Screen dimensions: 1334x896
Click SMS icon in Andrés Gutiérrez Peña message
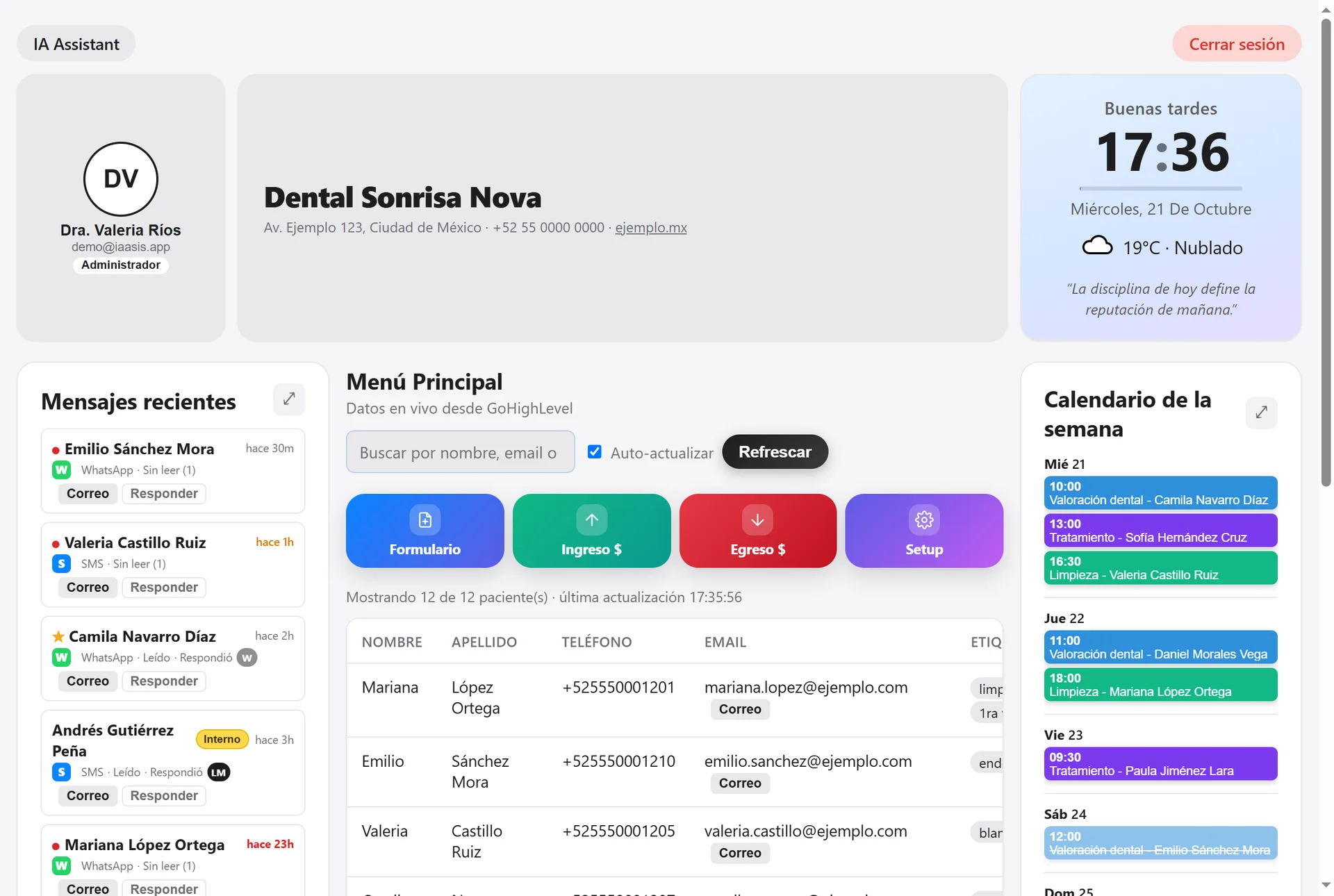(62, 772)
